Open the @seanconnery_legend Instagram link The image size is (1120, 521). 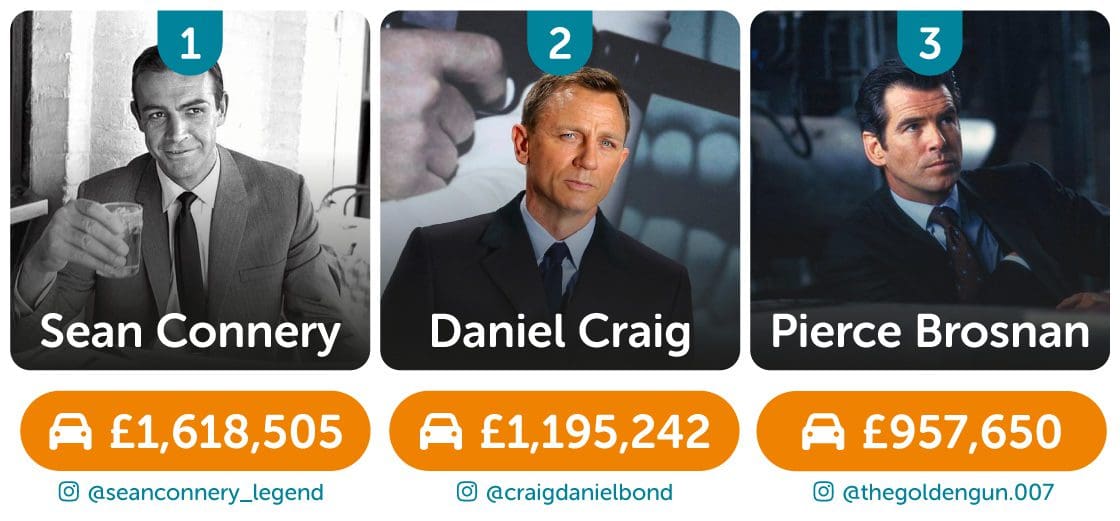click(205, 492)
